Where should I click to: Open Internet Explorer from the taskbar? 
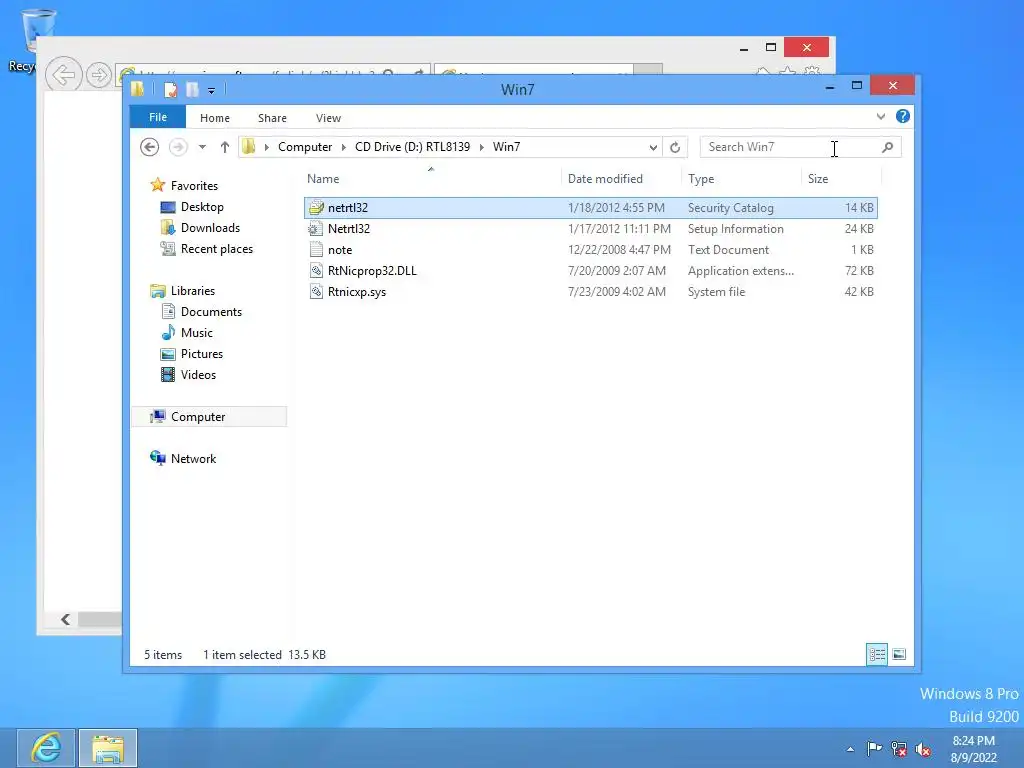46,748
